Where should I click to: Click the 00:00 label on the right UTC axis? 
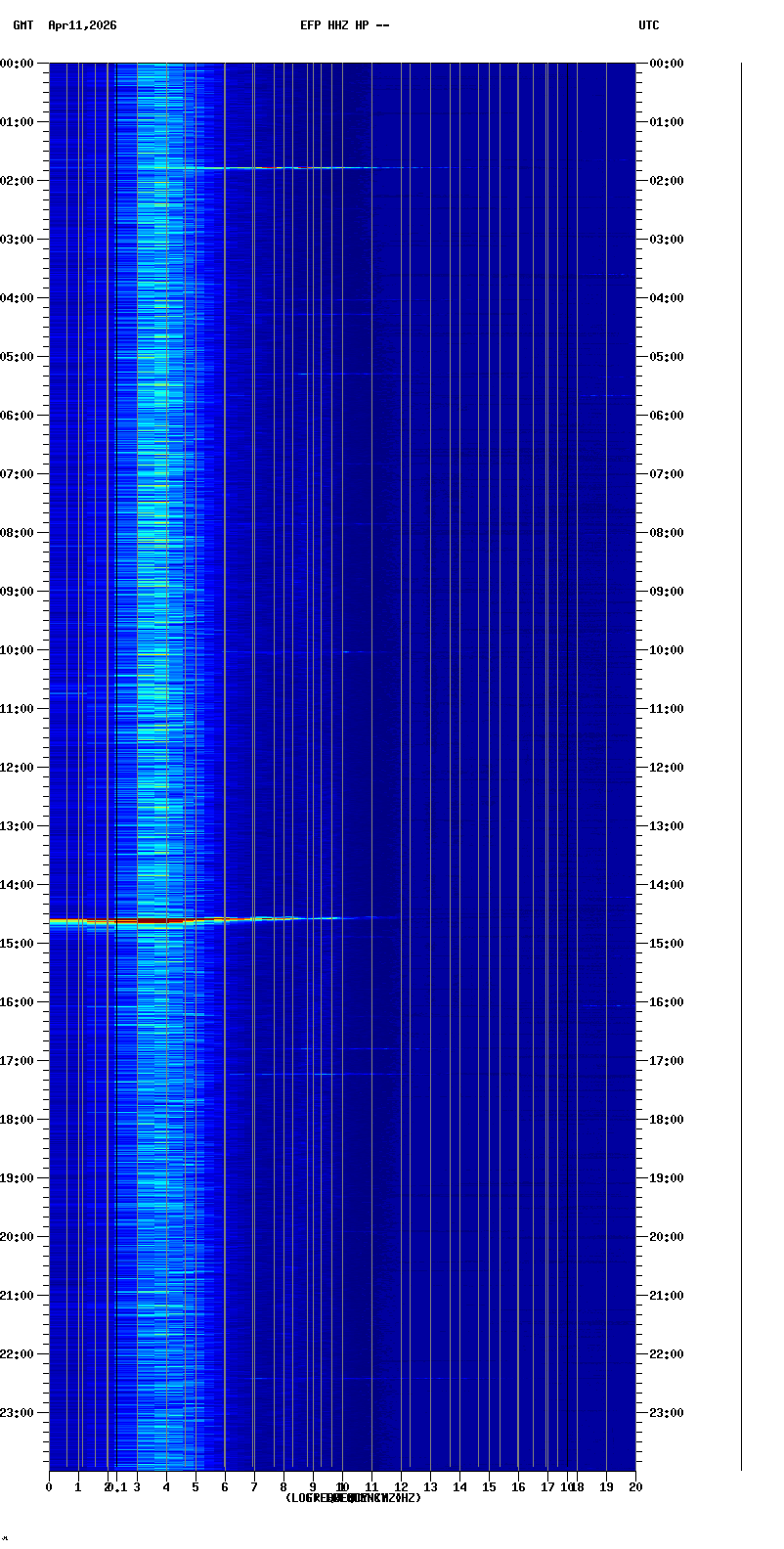pyautogui.click(x=667, y=64)
